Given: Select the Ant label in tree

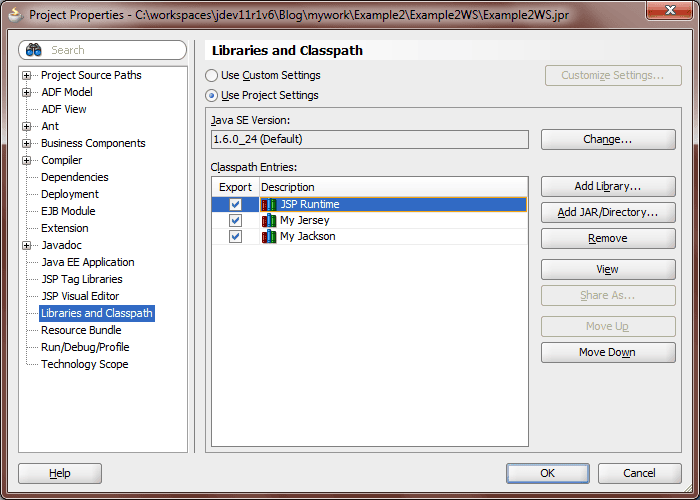Looking at the screenshot, I should click(x=50, y=126).
